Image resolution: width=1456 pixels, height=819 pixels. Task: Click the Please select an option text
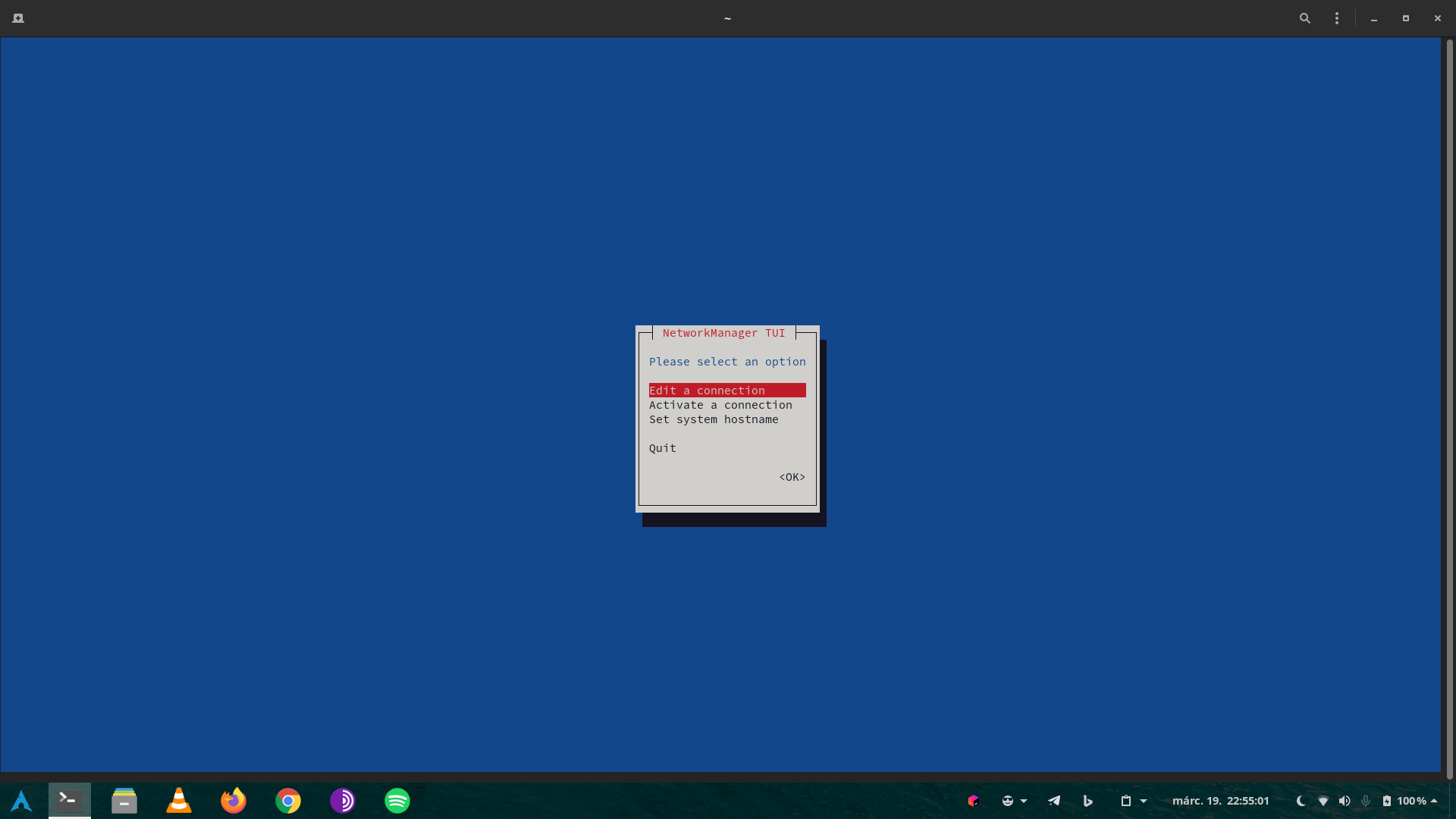(727, 362)
